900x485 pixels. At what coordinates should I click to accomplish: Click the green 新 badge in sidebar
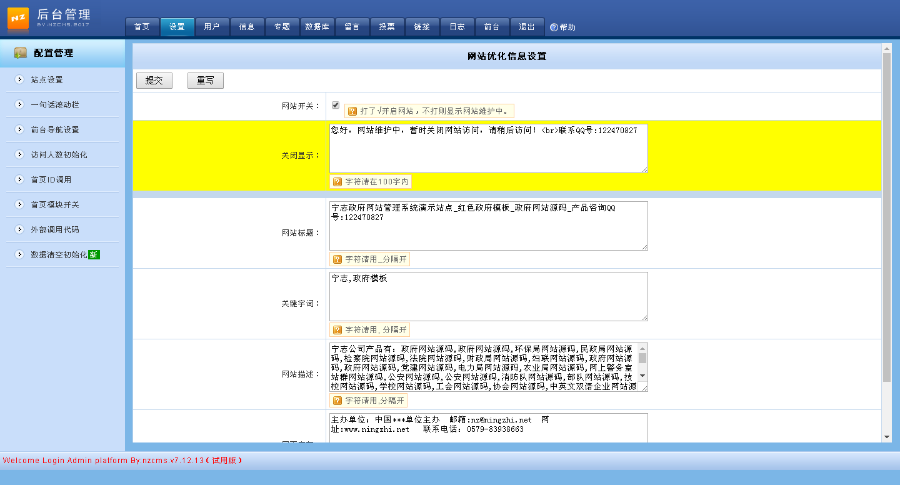(x=94, y=254)
